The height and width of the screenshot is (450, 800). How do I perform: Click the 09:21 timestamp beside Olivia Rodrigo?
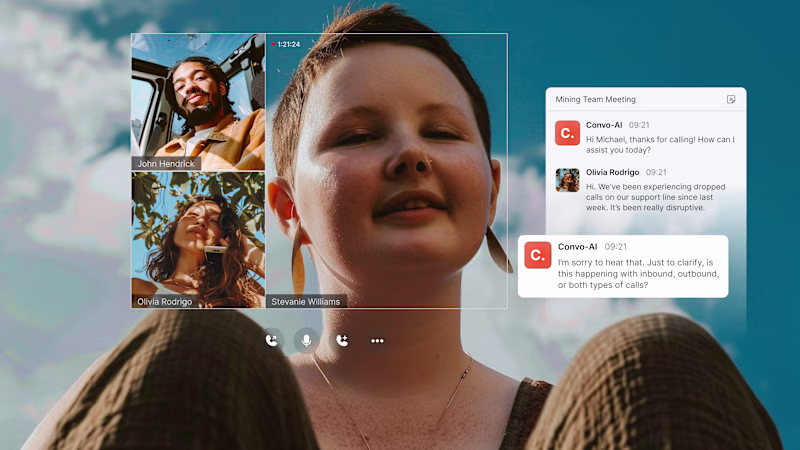click(x=656, y=172)
